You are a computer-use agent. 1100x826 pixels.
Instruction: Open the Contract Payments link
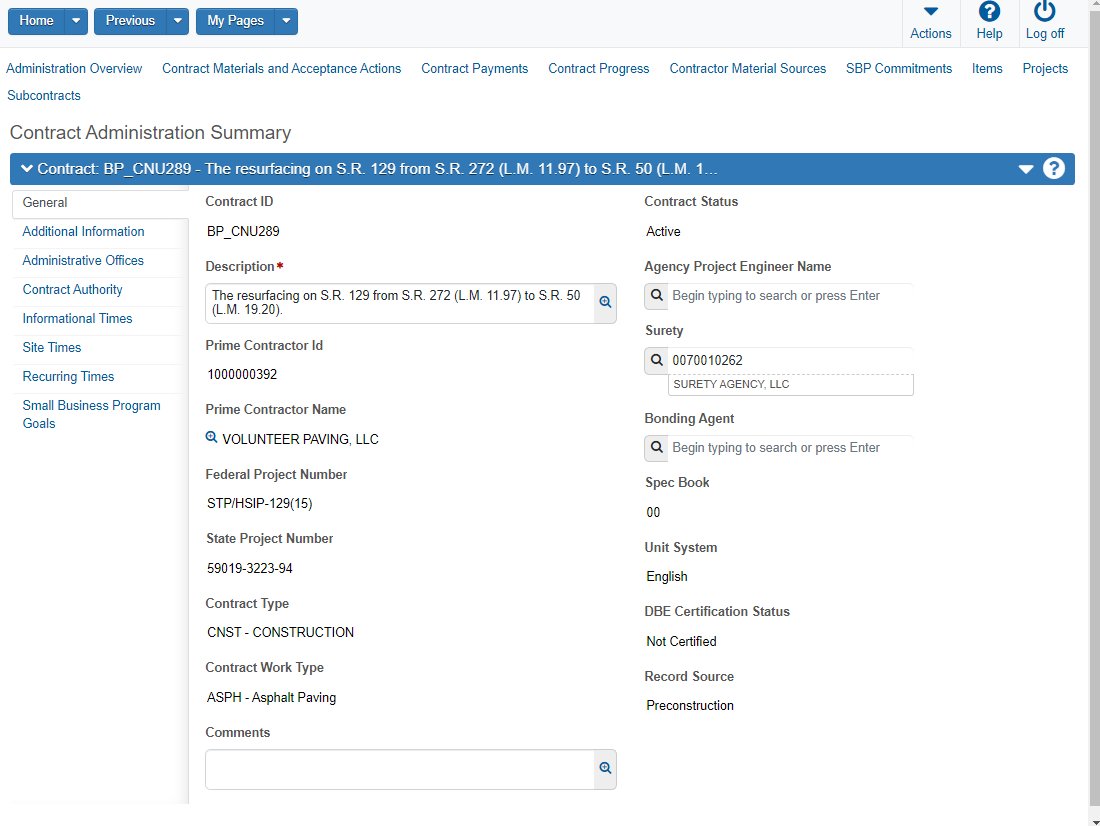474,68
